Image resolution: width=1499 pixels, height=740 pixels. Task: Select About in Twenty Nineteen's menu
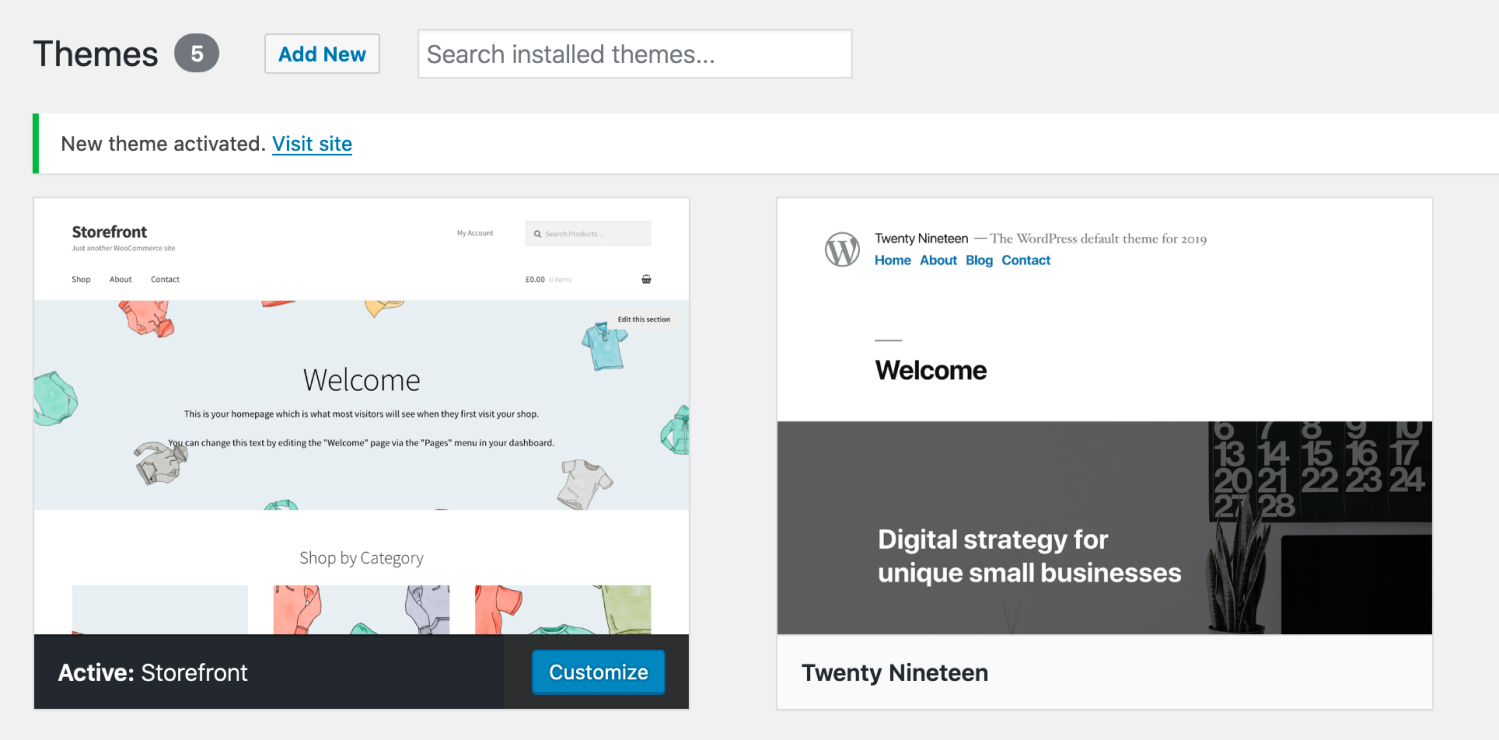pos(938,260)
